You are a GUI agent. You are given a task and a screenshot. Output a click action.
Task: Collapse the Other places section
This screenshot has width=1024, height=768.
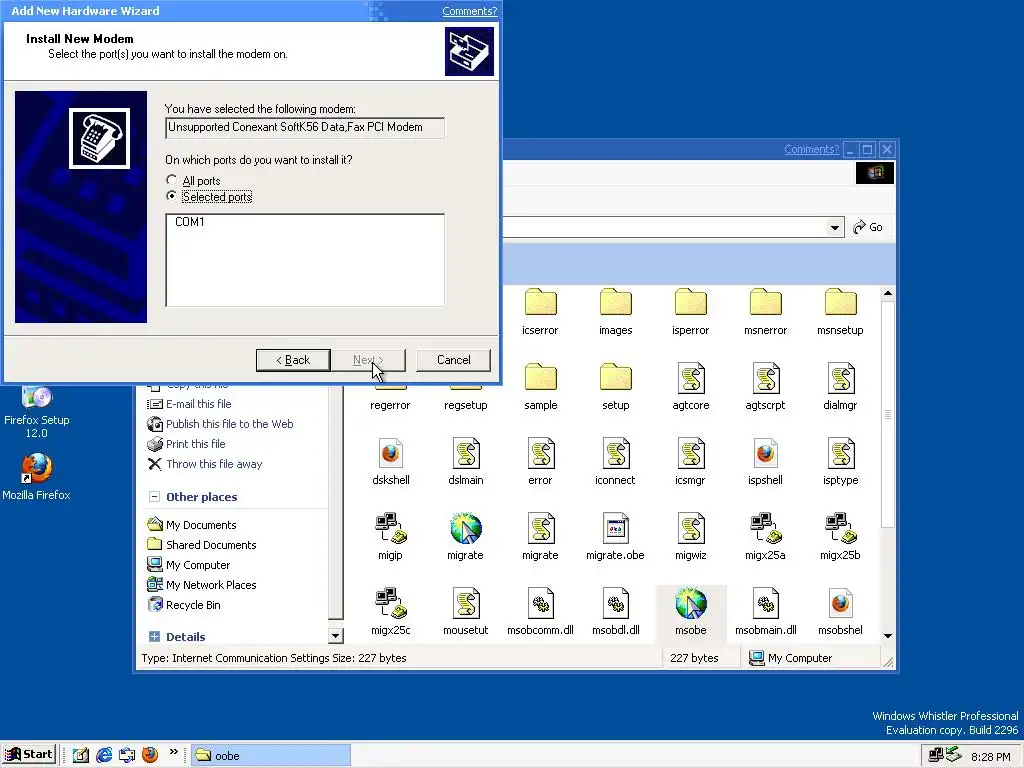[x=154, y=497]
